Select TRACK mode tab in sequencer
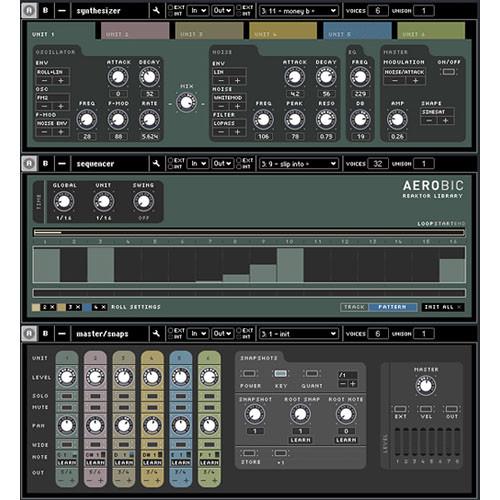The image size is (500, 500). (x=354, y=307)
